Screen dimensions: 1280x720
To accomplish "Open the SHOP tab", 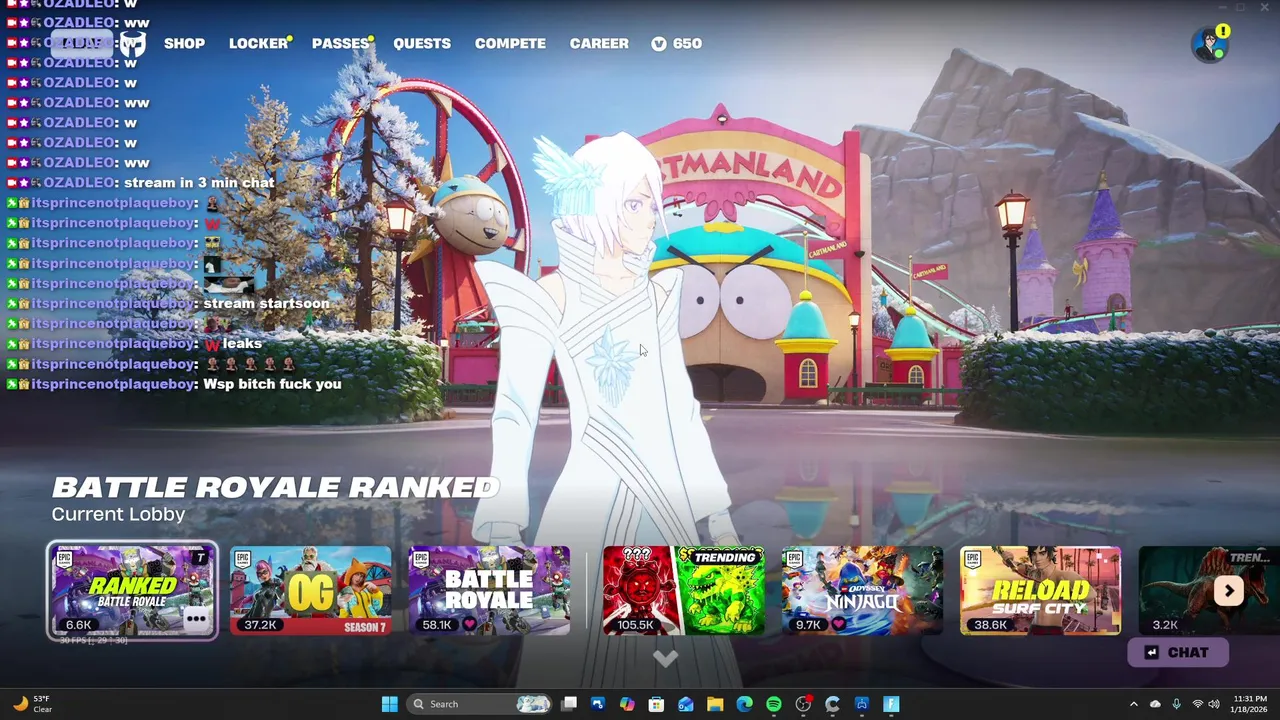I will [184, 43].
